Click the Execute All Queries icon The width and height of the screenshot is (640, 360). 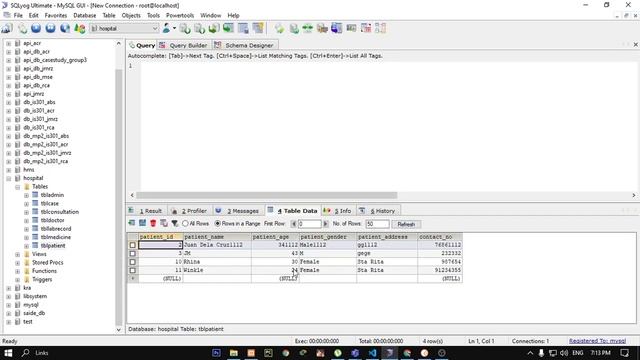pos(50,28)
